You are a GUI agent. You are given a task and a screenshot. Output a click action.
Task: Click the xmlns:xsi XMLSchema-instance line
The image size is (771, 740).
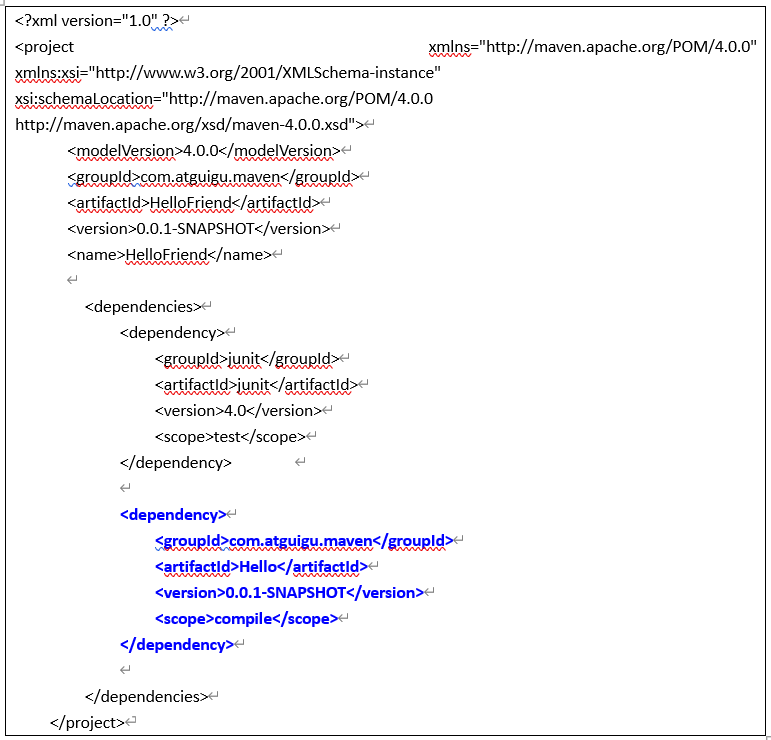228,73
